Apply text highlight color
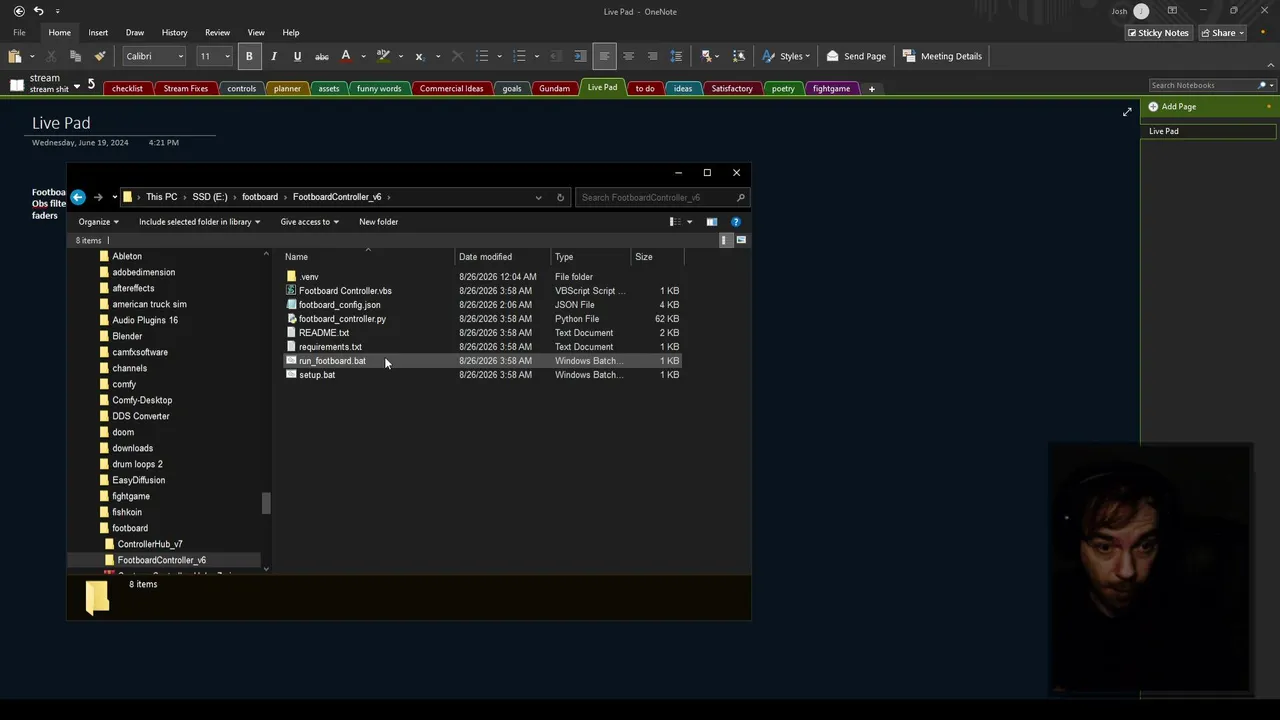The width and height of the screenshot is (1280, 720). coord(382,56)
